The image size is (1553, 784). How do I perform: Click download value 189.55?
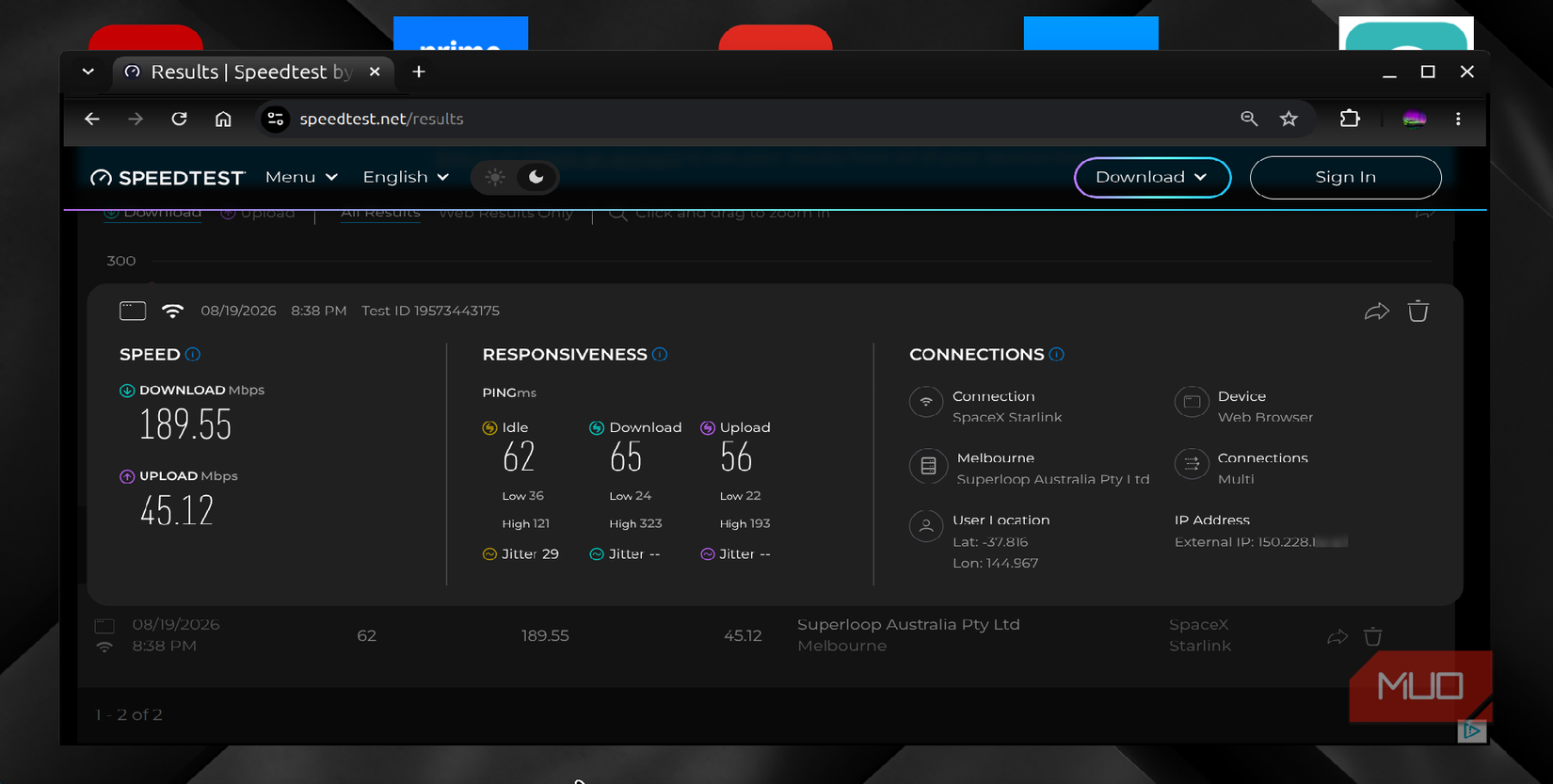(x=185, y=424)
